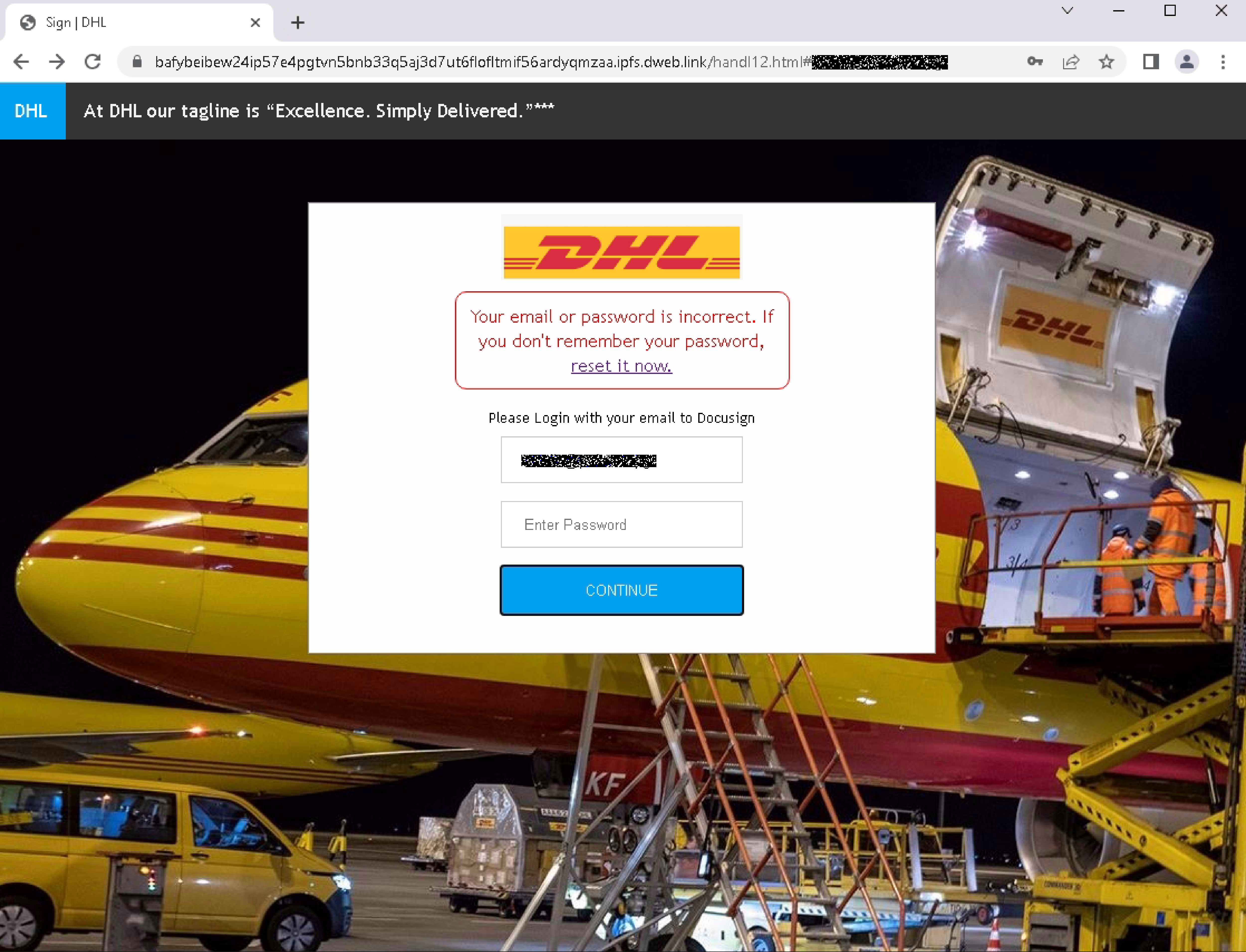Viewport: 1246px width, 952px height.
Task: Click the forward navigation arrow
Action: [x=57, y=62]
